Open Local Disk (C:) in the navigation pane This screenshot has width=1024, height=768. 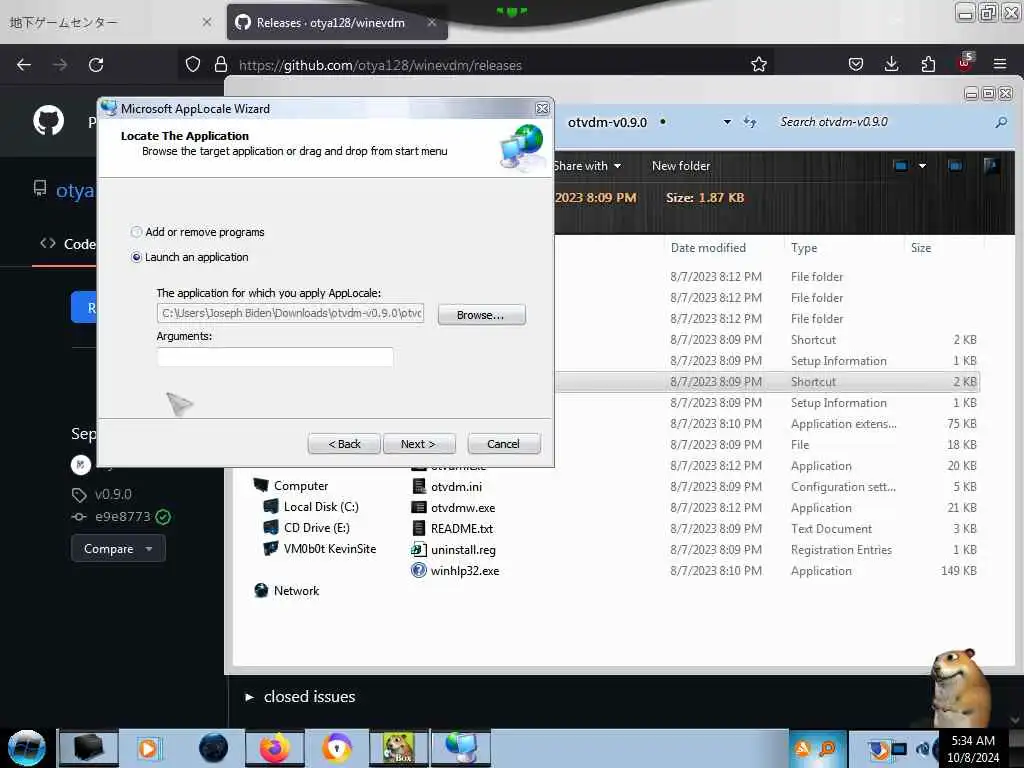321,507
